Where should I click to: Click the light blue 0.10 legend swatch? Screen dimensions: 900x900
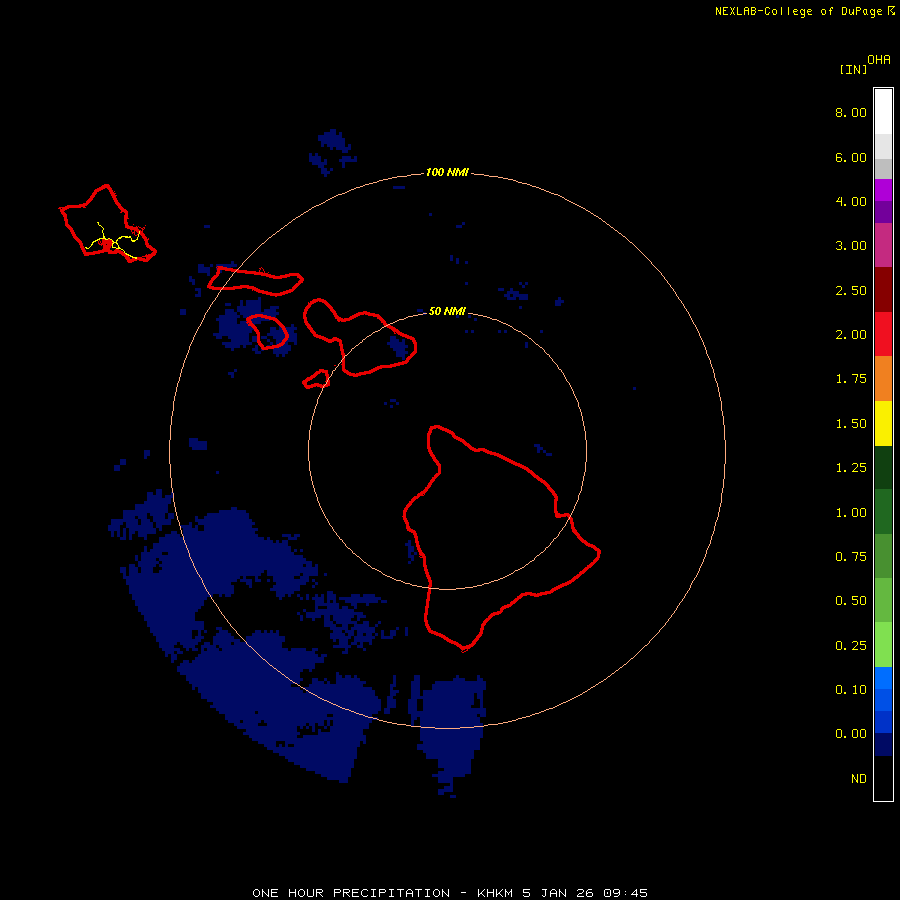pos(883,678)
